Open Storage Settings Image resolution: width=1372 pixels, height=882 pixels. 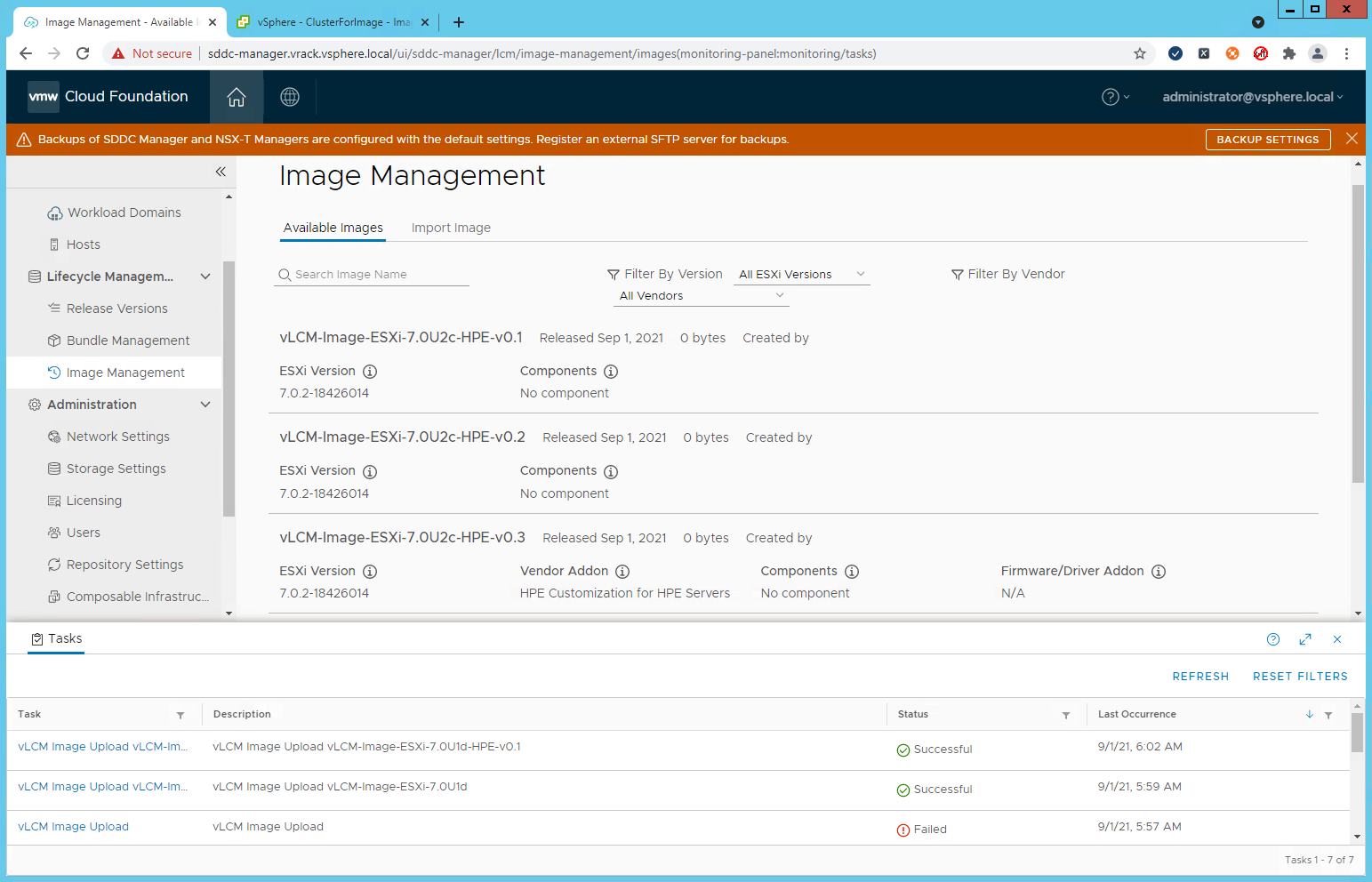point(116,469)
